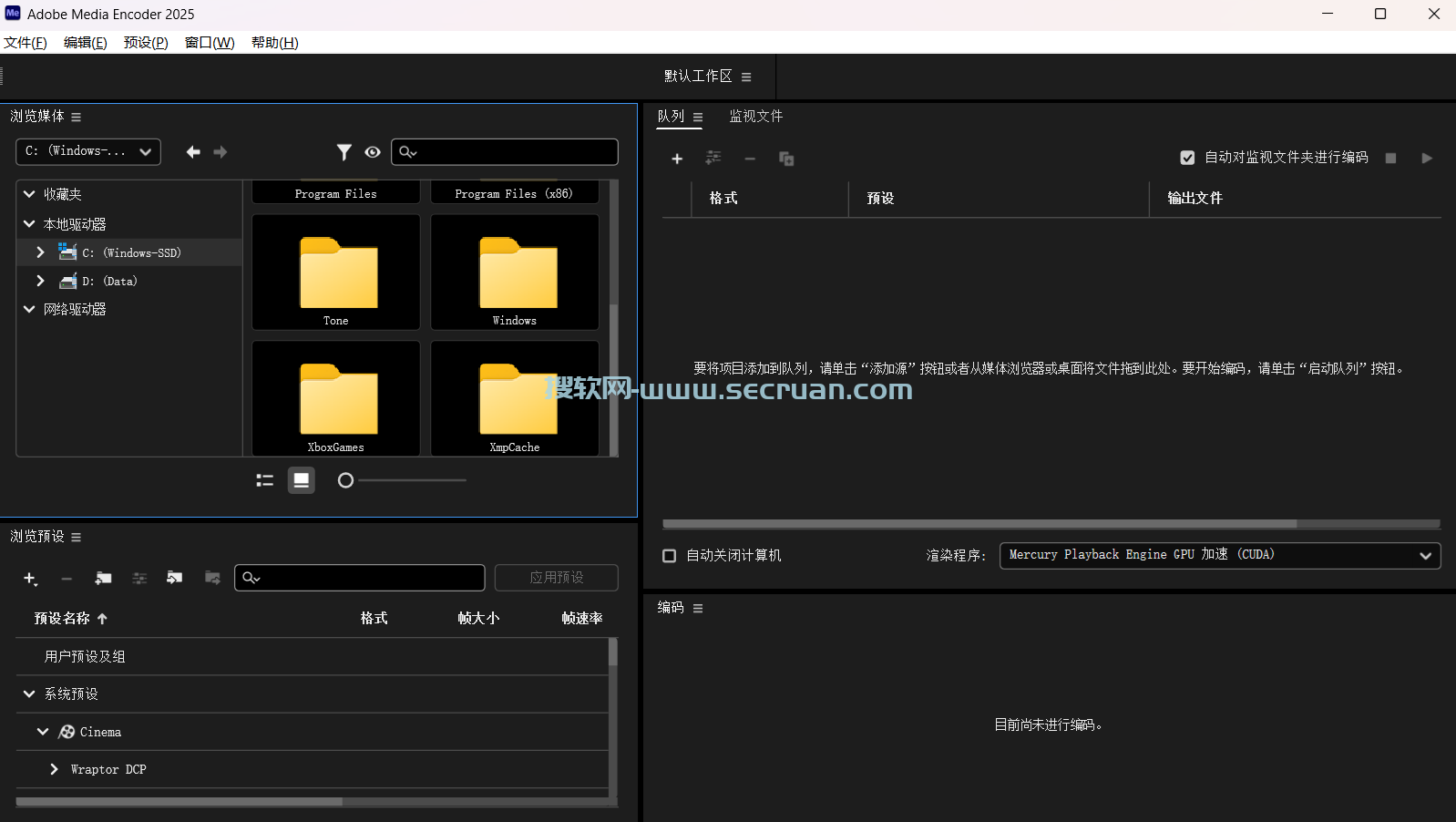Screen dimensions: 1456x822
Task: Open the 默认工作区 workspace menu
Action: [x=746, y=77]
